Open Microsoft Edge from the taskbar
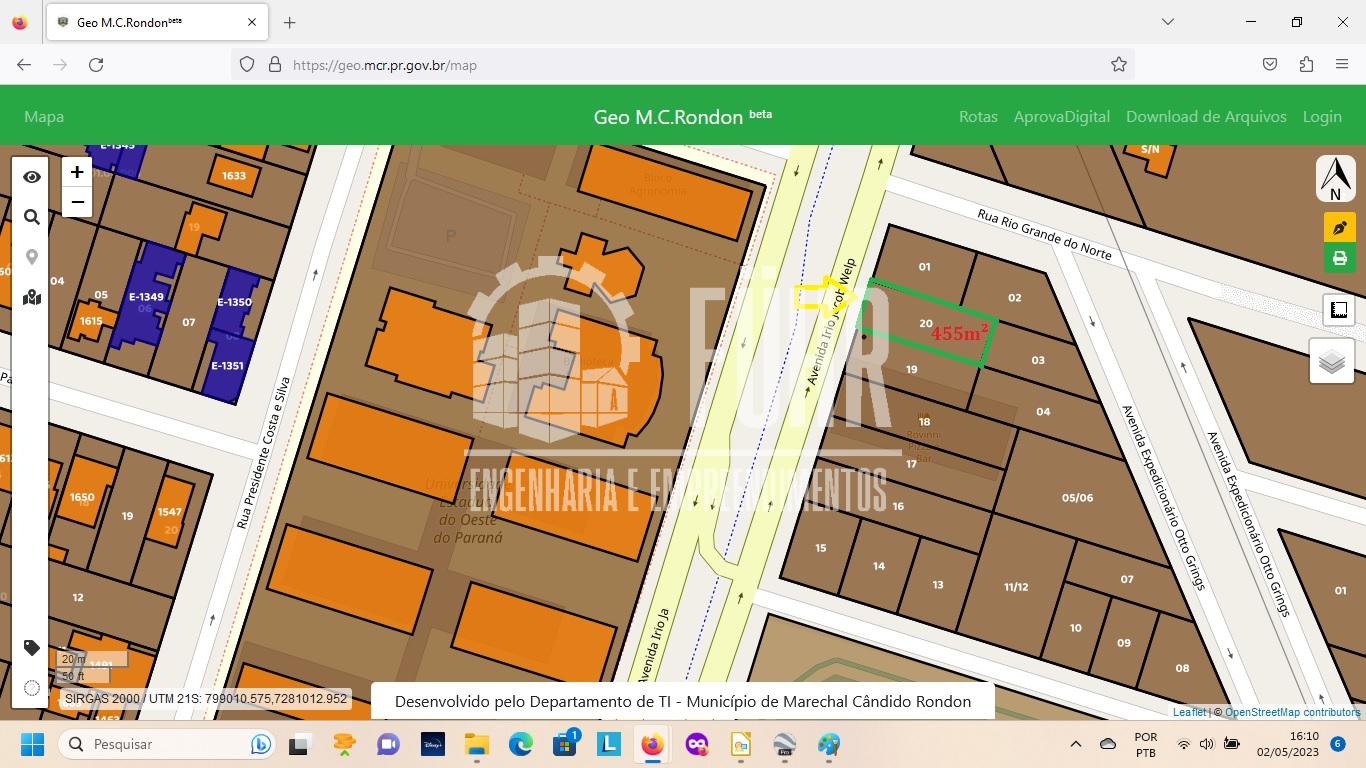The height and width of the screenshot is (768, 1366). 521,744
